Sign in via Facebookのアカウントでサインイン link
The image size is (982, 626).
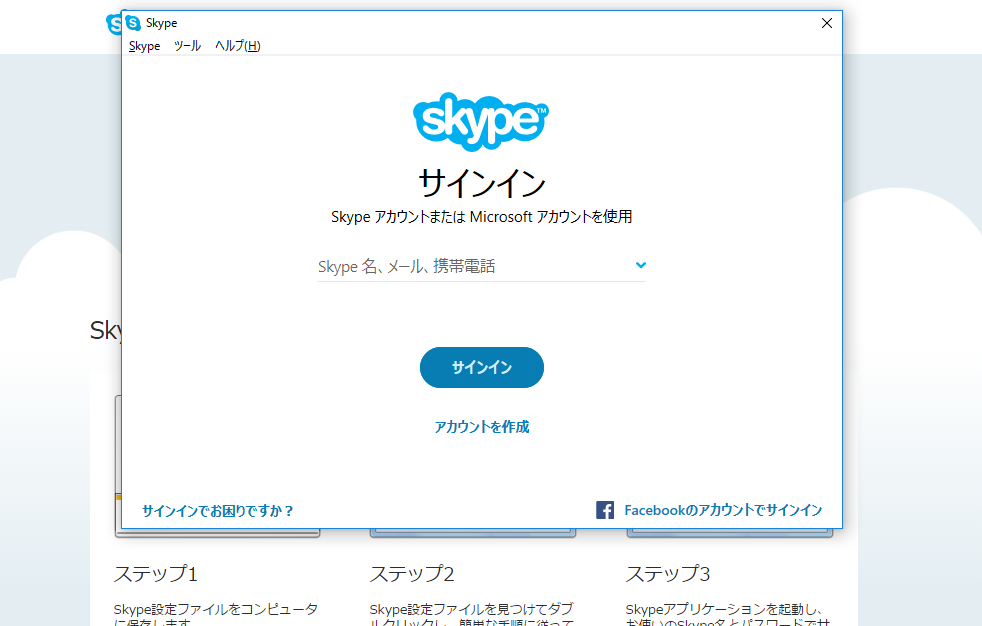click(723, 510)
